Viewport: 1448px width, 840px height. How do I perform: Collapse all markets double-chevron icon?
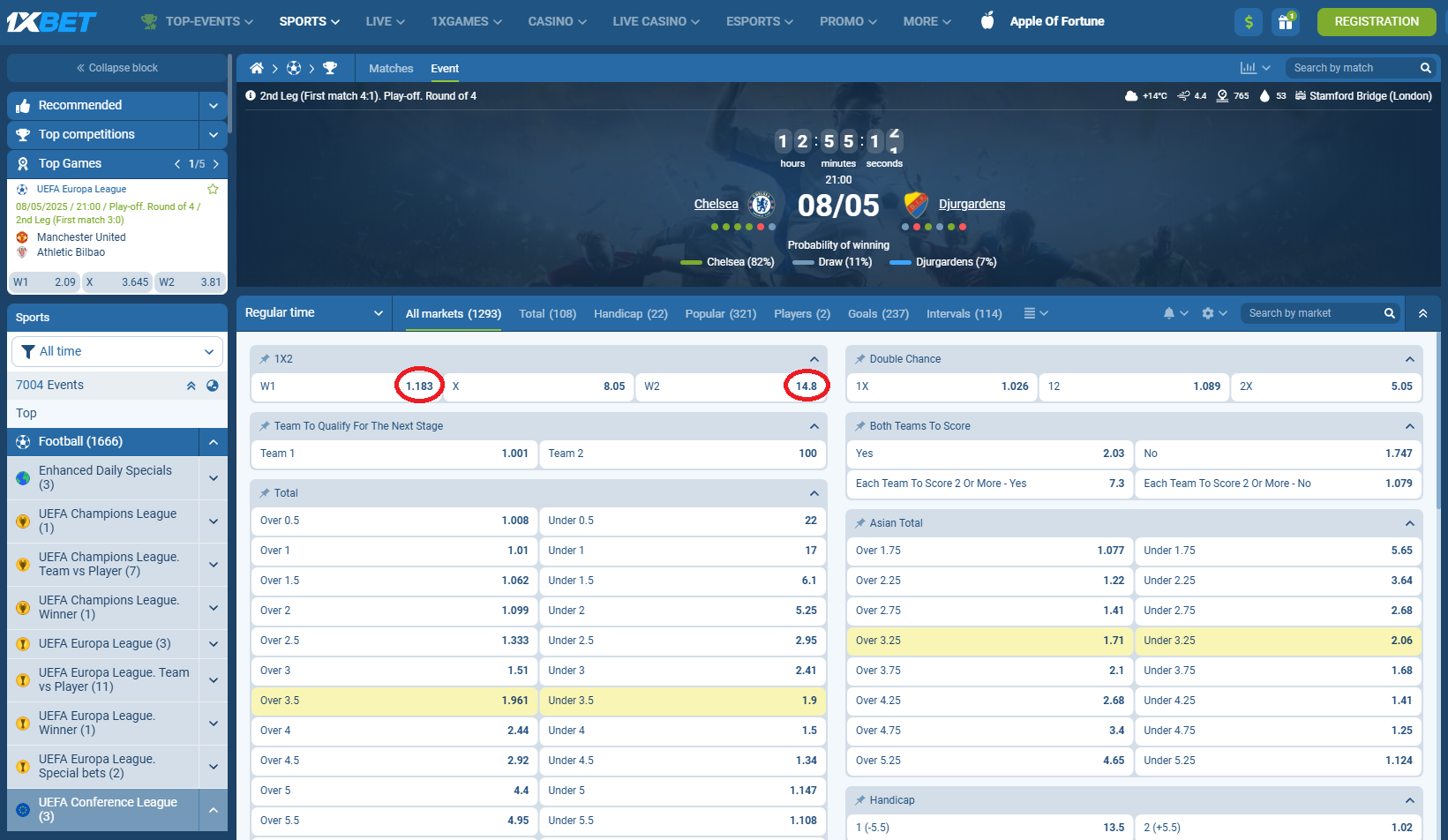click(x=1423, y=313)
